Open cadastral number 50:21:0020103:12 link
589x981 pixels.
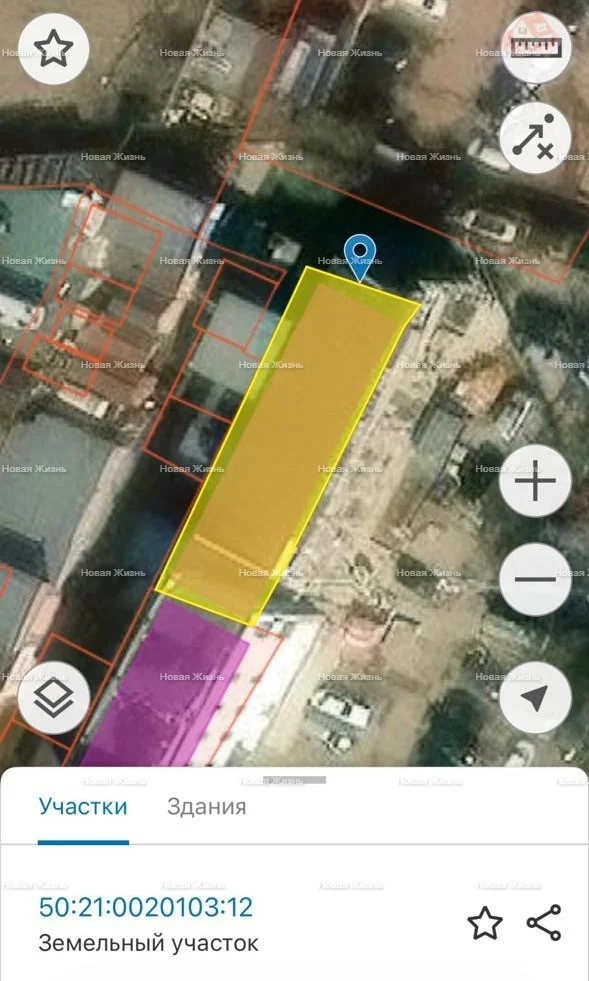pos(146,907)
